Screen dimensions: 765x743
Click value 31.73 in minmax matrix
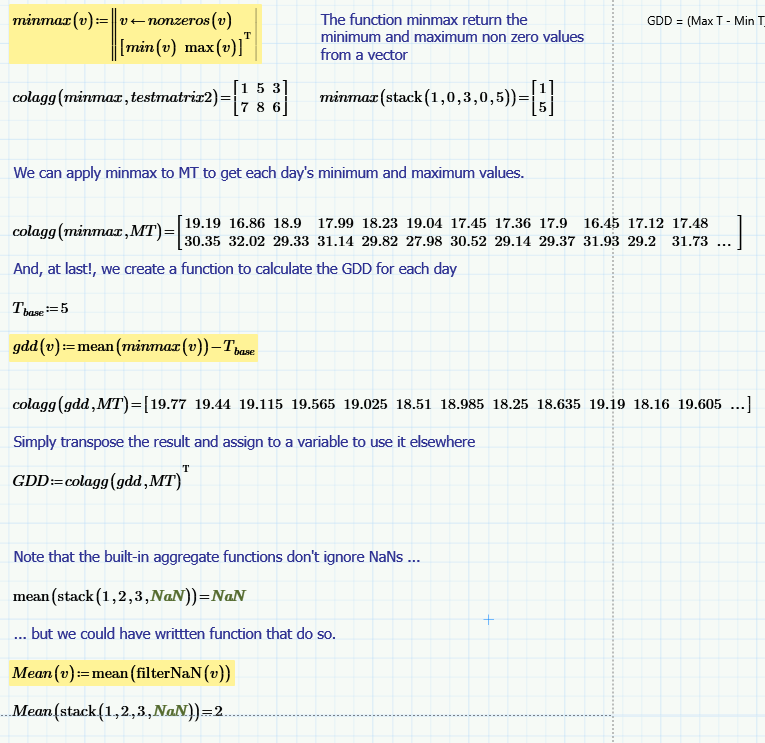[689, 241]
